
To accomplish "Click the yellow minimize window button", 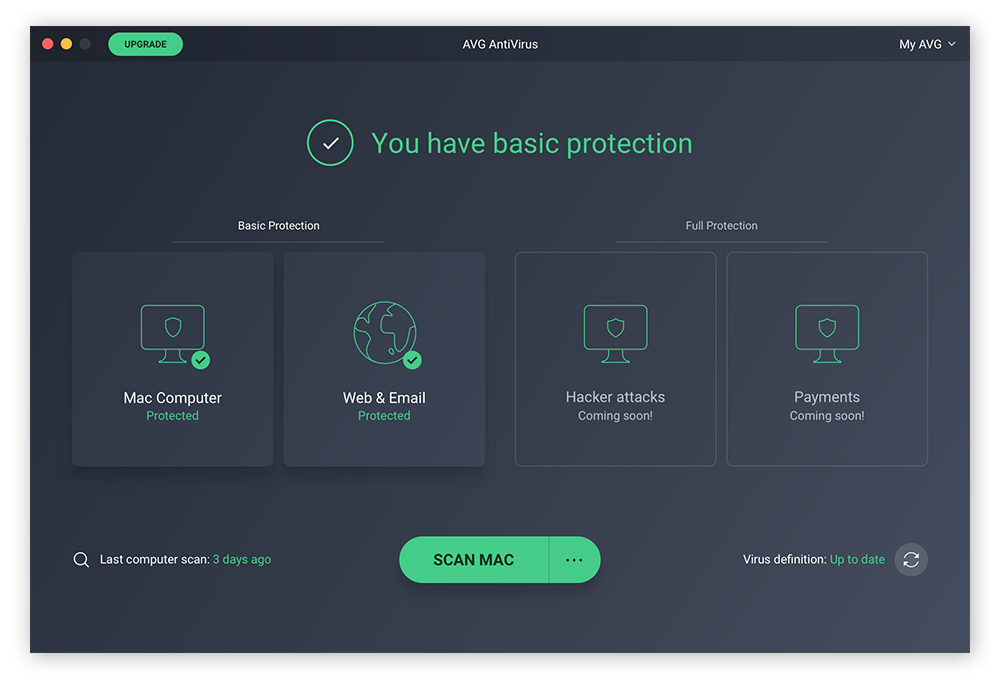I will [x=66, y=44].
